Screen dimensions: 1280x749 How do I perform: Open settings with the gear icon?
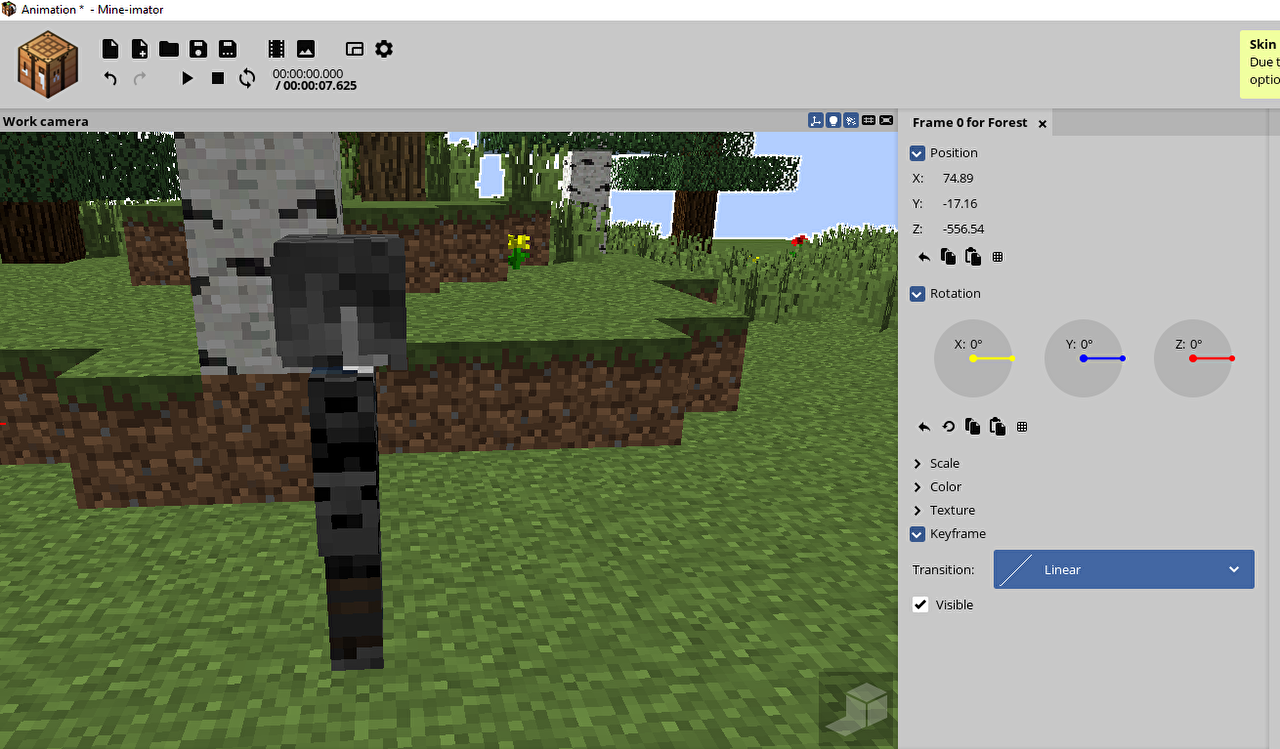point(384,49)
